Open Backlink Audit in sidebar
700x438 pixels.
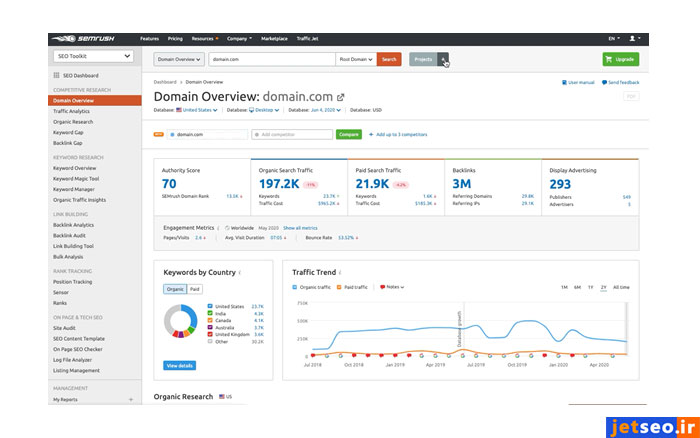(x=69, y=236)
